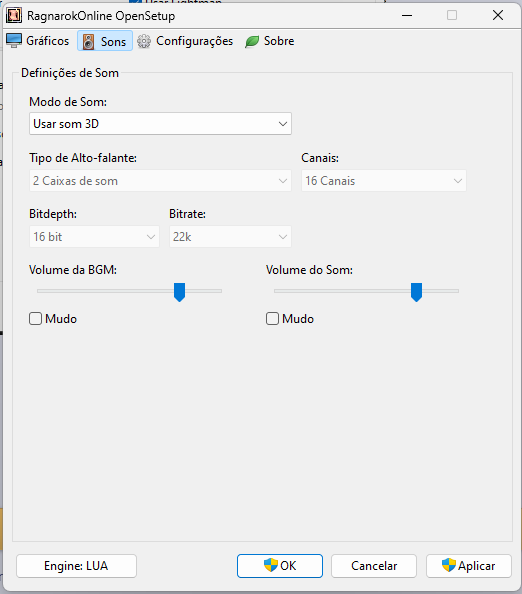Click the monitor icon for Gráficos

(14, 41)
